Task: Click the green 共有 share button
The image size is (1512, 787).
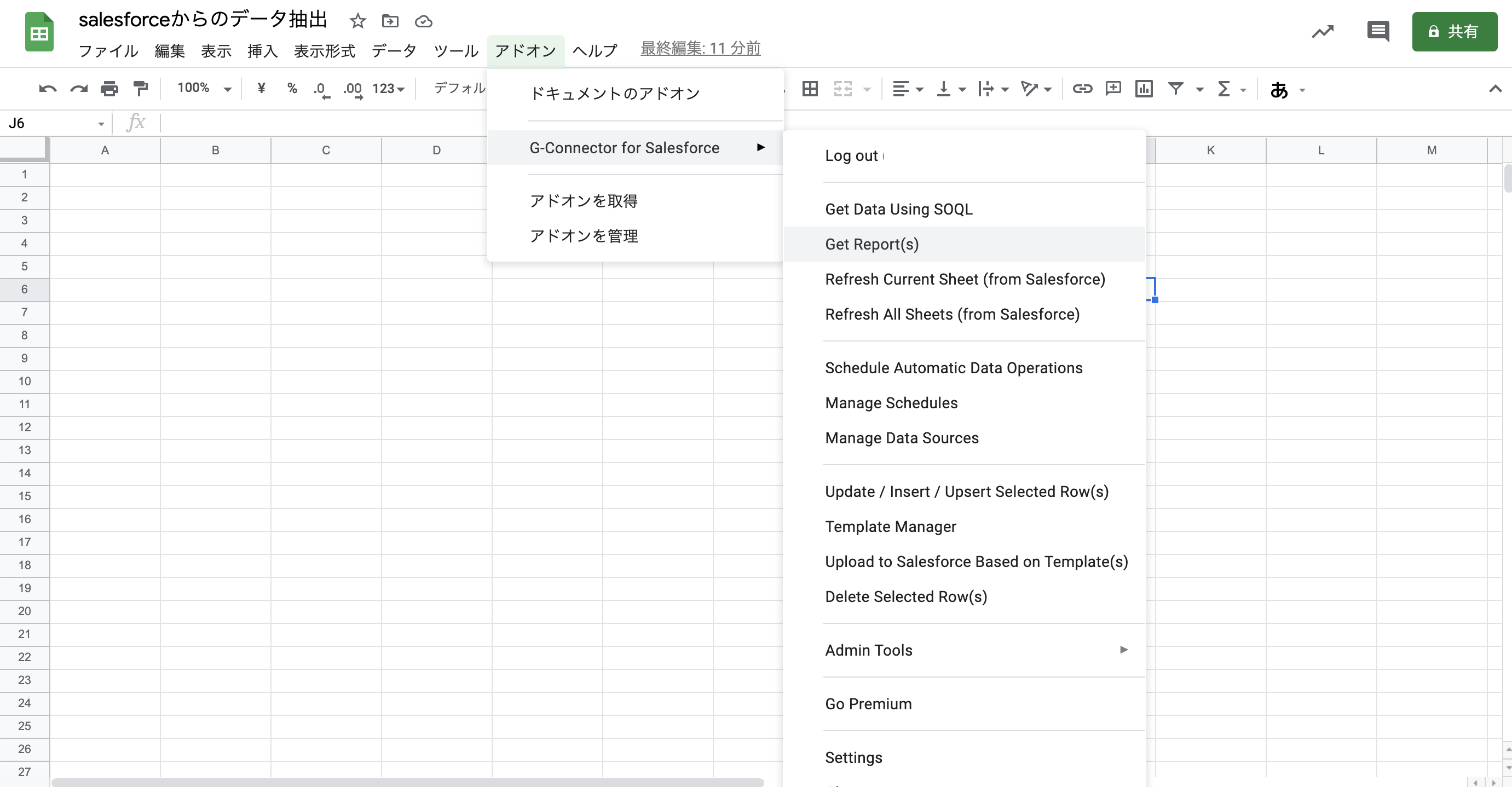Action: point(1454,32)
